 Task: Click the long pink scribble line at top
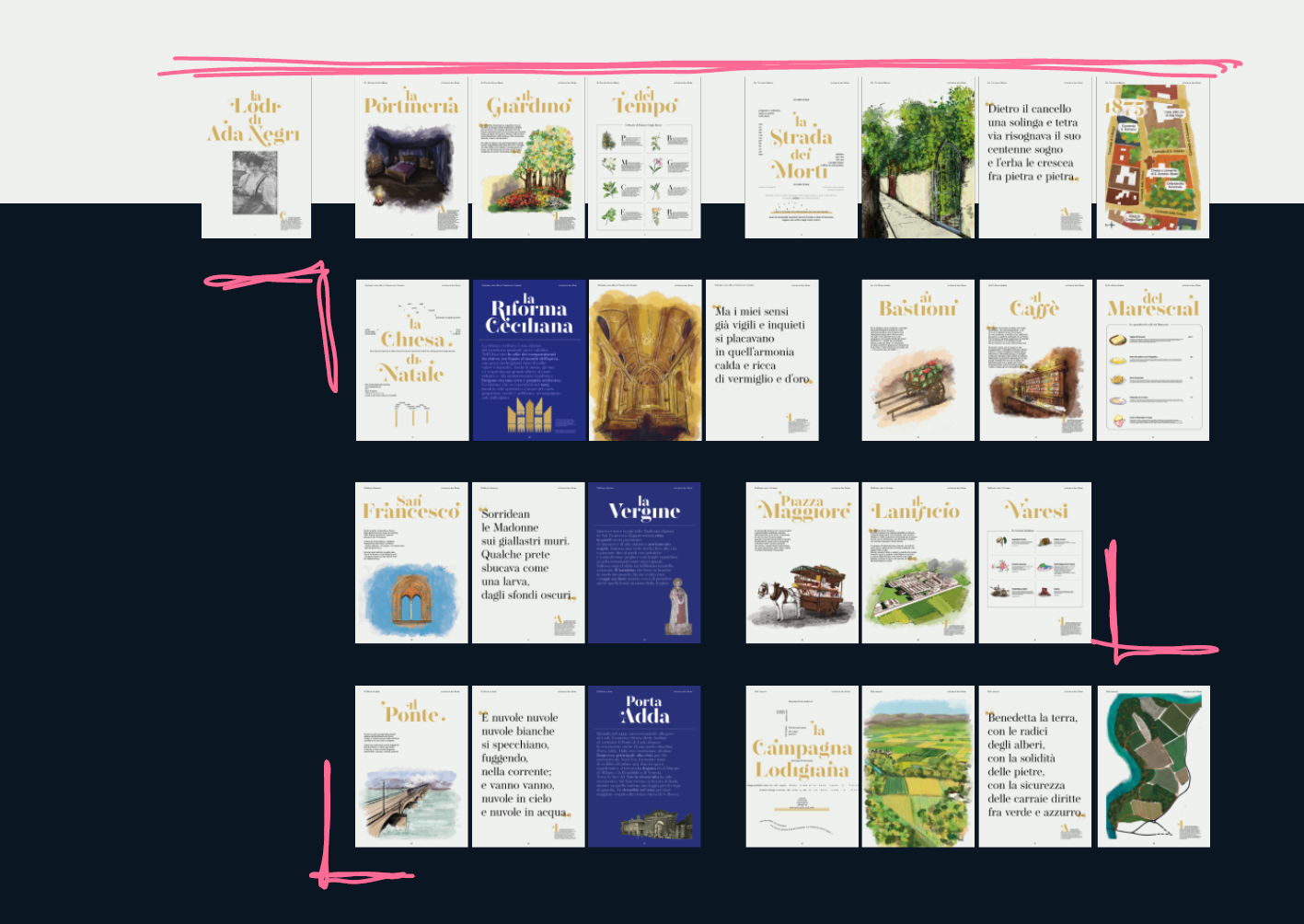click(x=699, y=66)
